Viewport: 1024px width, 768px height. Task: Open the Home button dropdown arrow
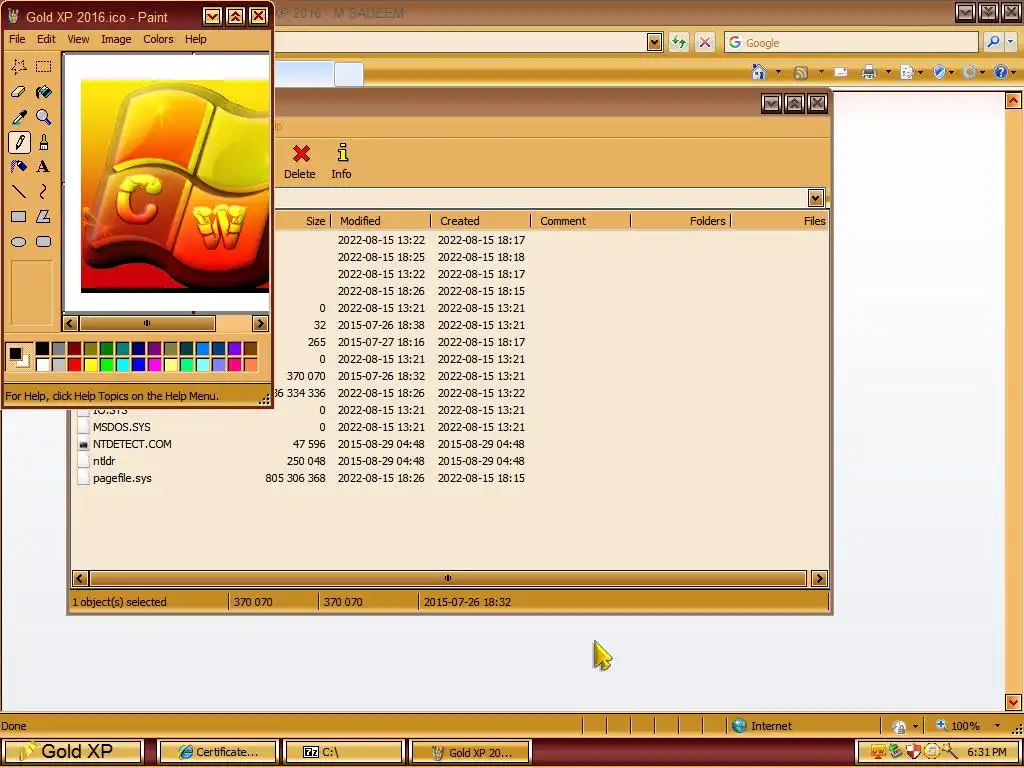778,72
